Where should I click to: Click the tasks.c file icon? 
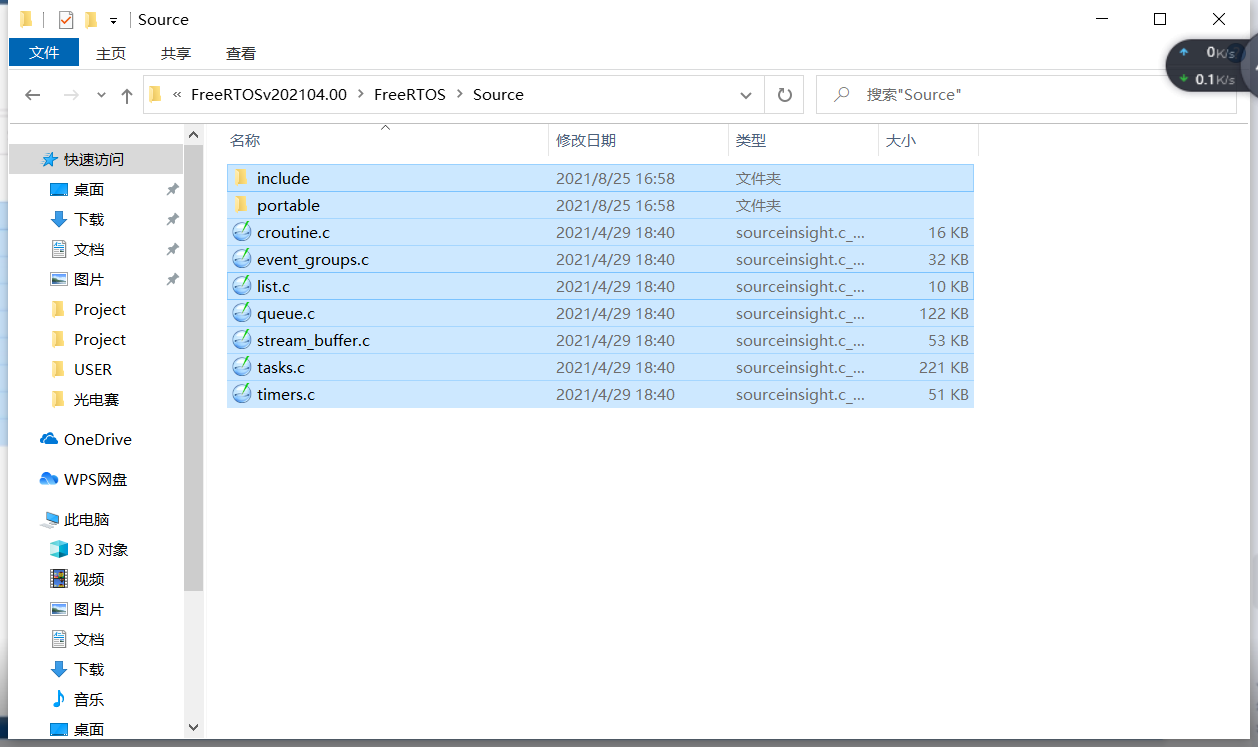(x=242, y=367)
